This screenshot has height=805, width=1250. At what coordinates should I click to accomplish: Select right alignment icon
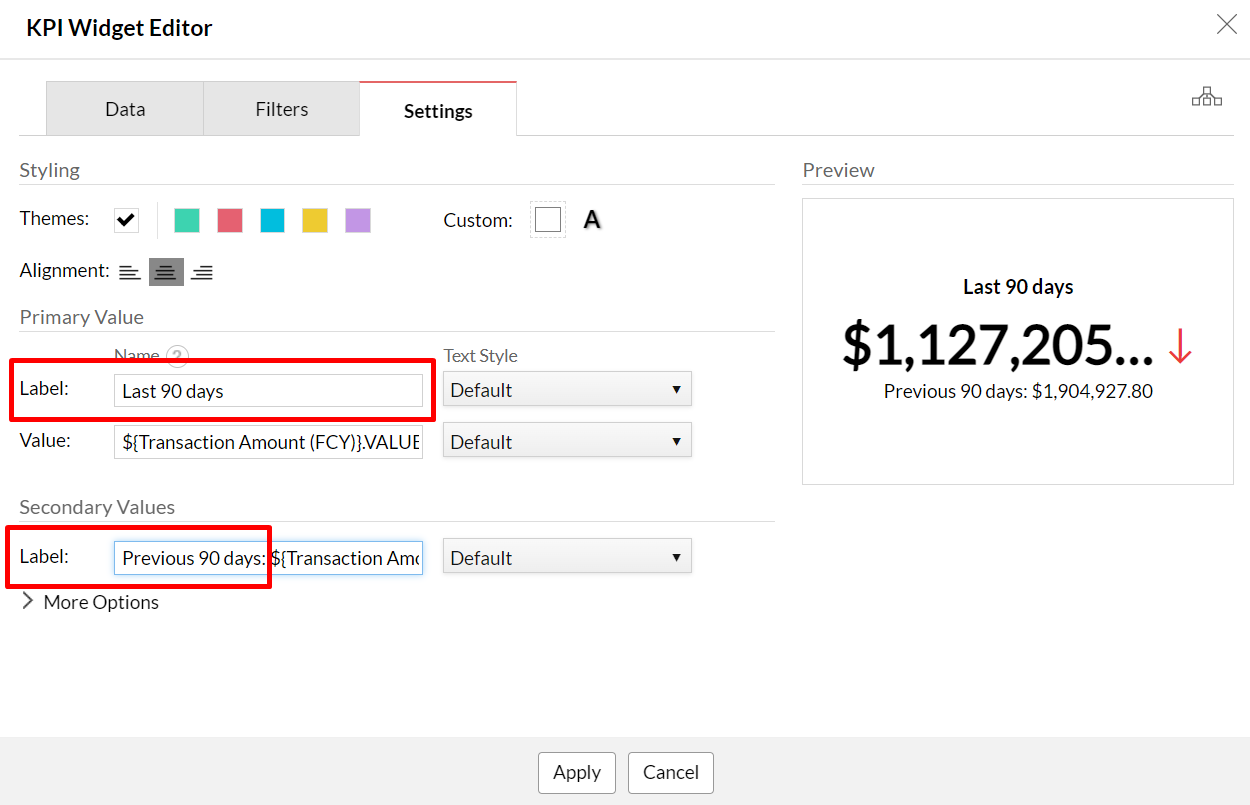coord(202,272)
